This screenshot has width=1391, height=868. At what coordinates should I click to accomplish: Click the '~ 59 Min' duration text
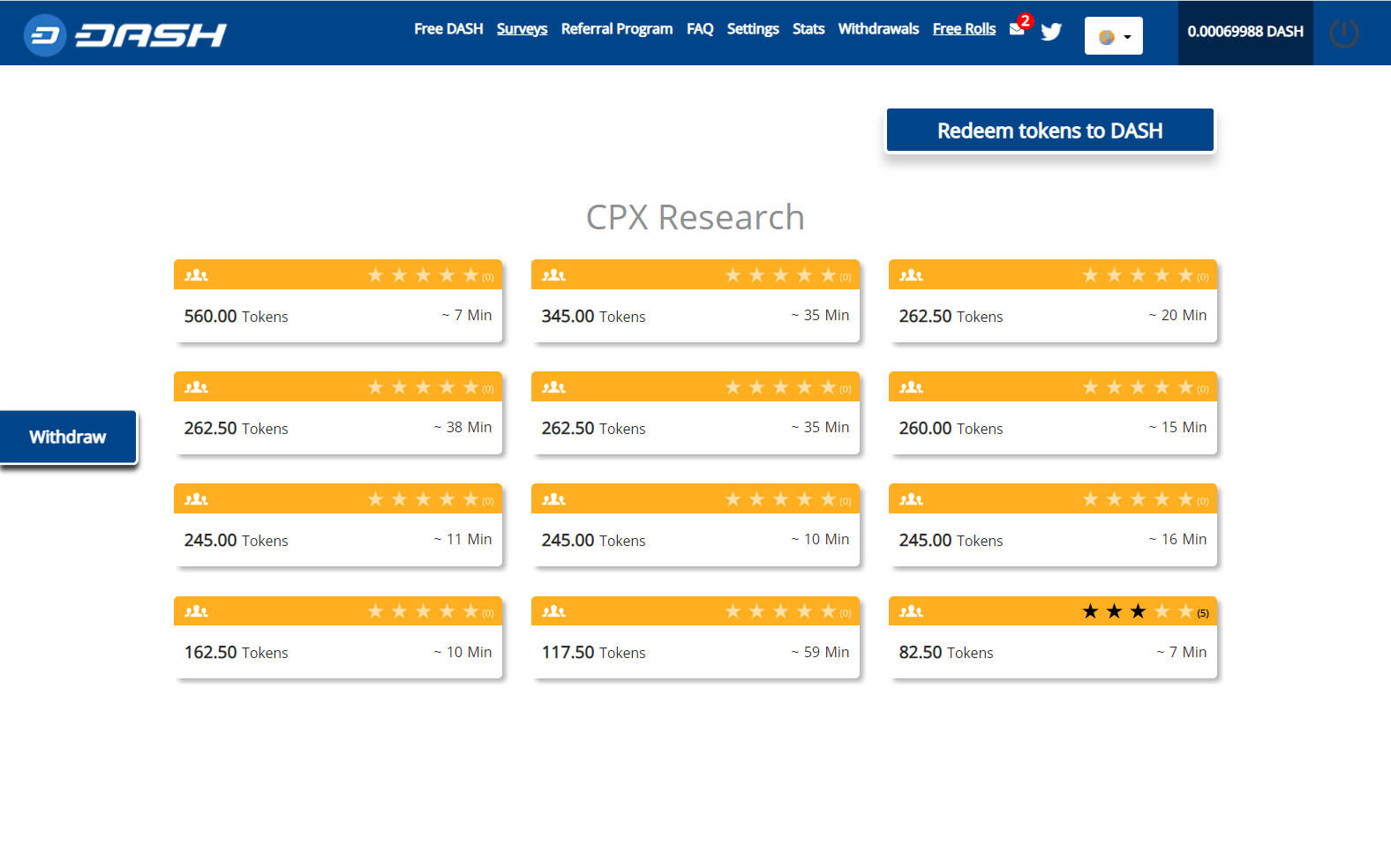pyautogui.click(x=820, y=652)
